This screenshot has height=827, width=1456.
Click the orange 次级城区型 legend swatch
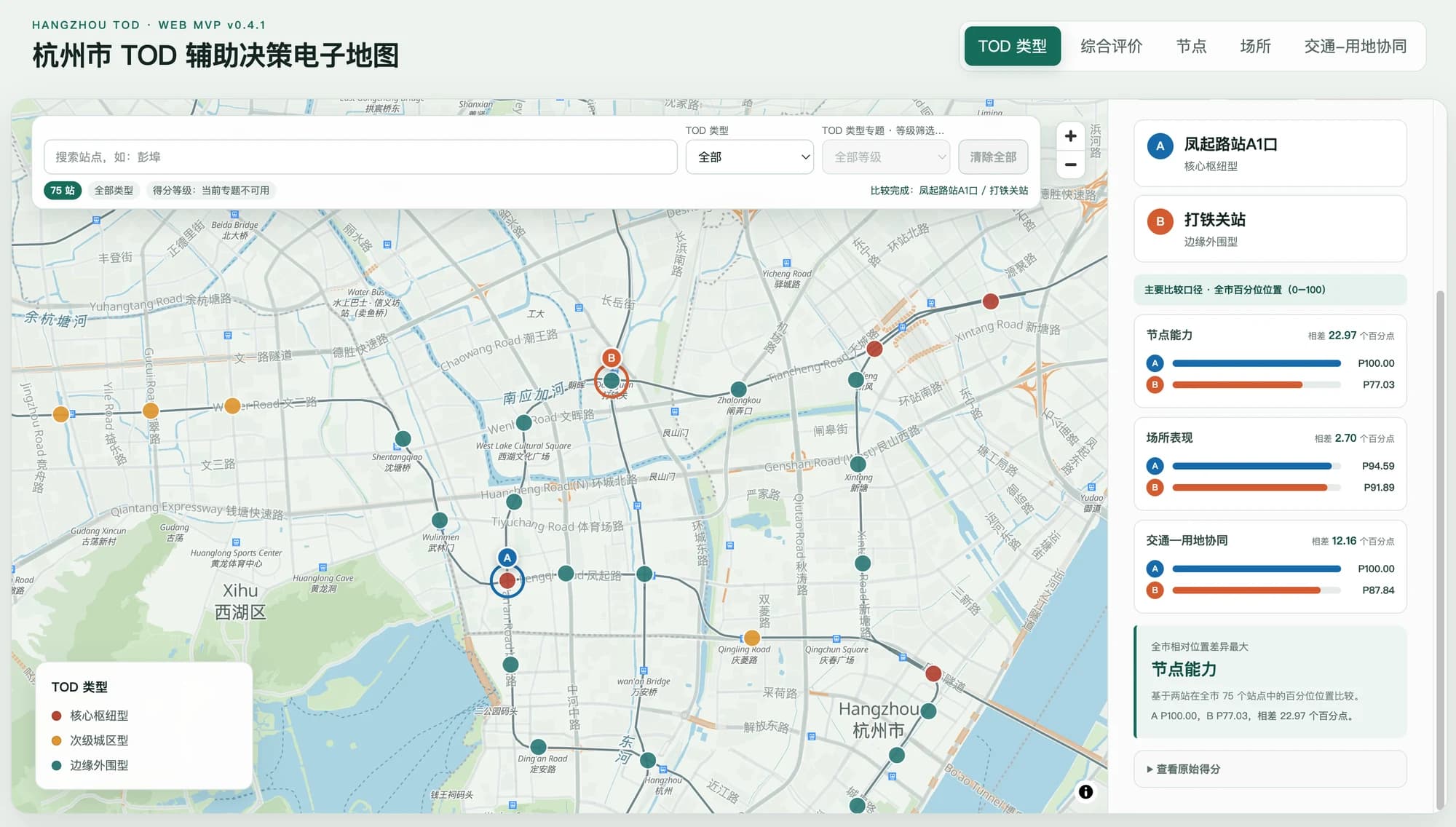tap(57, 740)
